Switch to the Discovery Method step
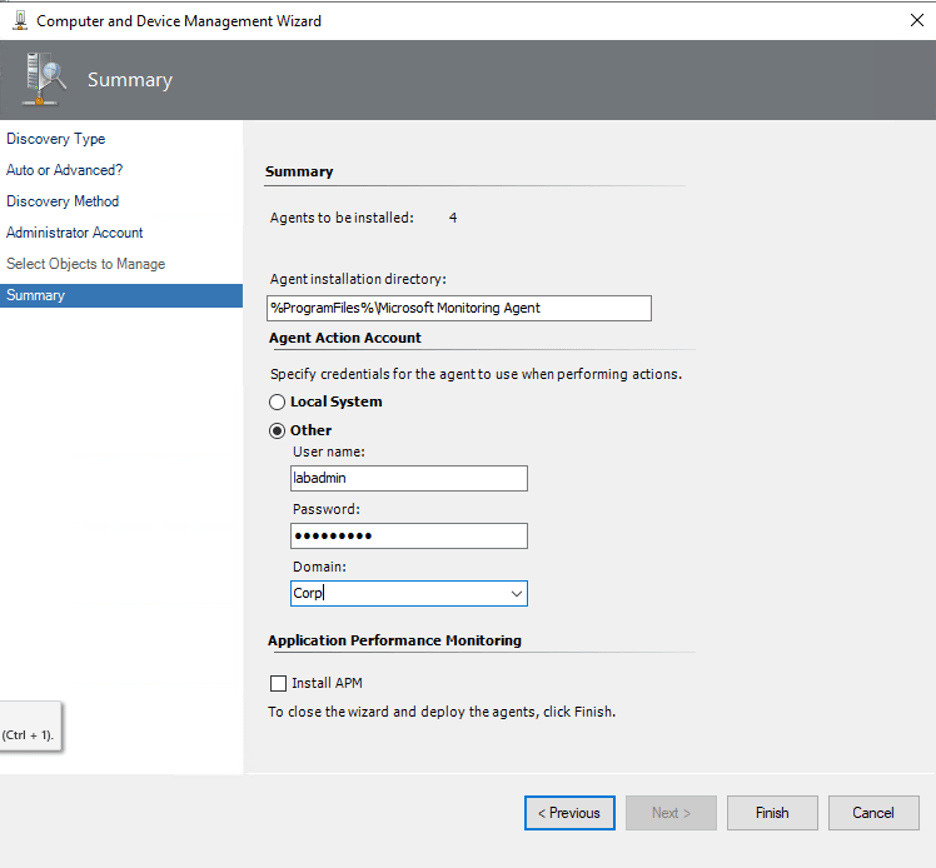 [x=63, y=201]
